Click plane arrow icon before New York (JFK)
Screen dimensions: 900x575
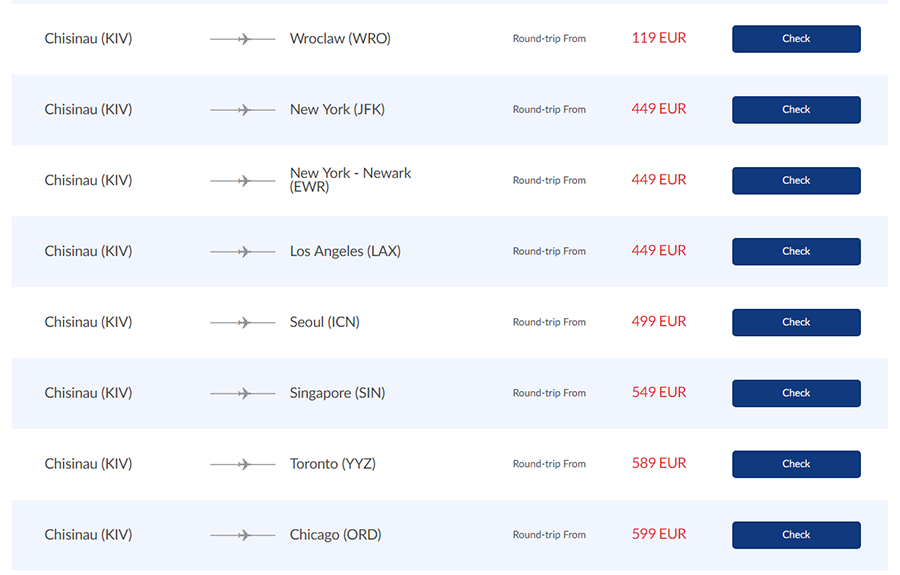[x=243, y=110]
